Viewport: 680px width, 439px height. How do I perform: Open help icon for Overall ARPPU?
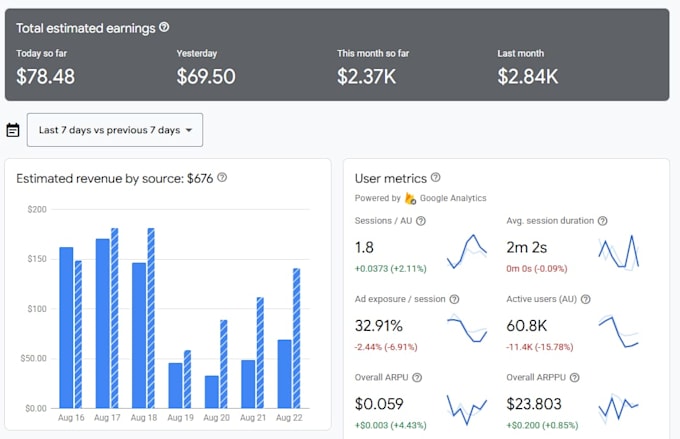tap(574, 377)
